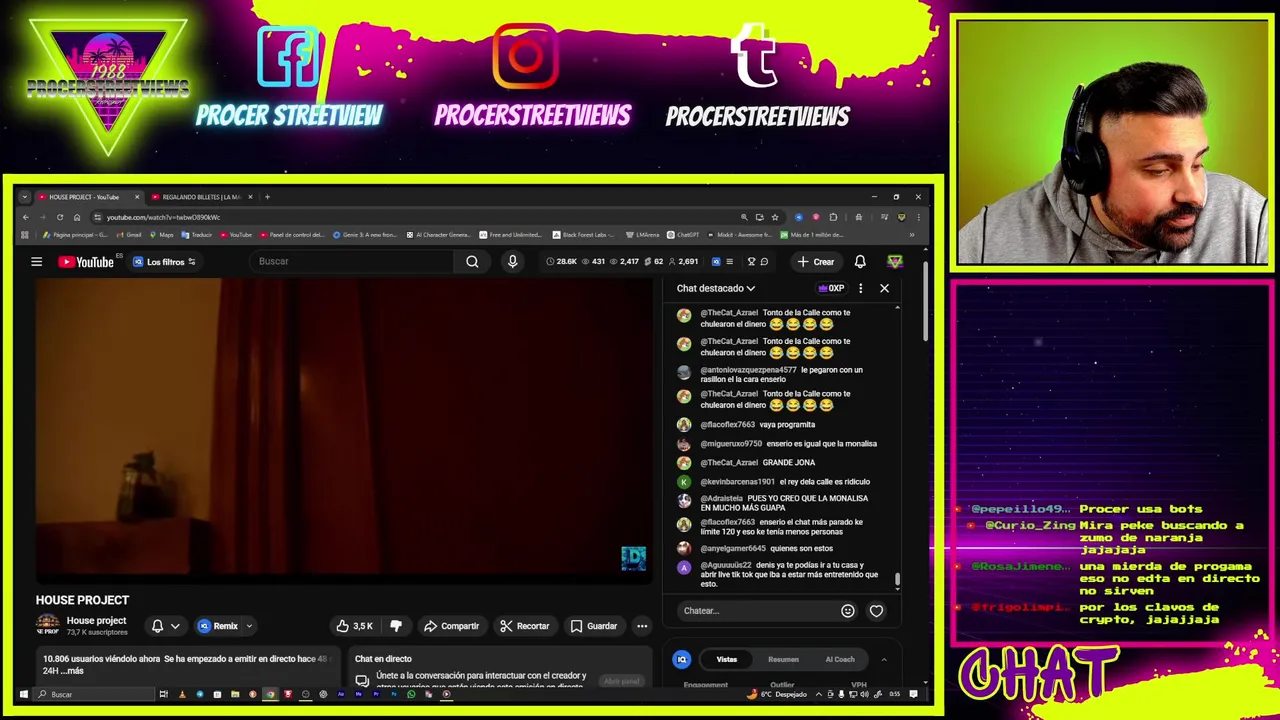Expand subscription notification bell dropdown
This screenshot has width=1280, height=720.
(x=165, y=626)
